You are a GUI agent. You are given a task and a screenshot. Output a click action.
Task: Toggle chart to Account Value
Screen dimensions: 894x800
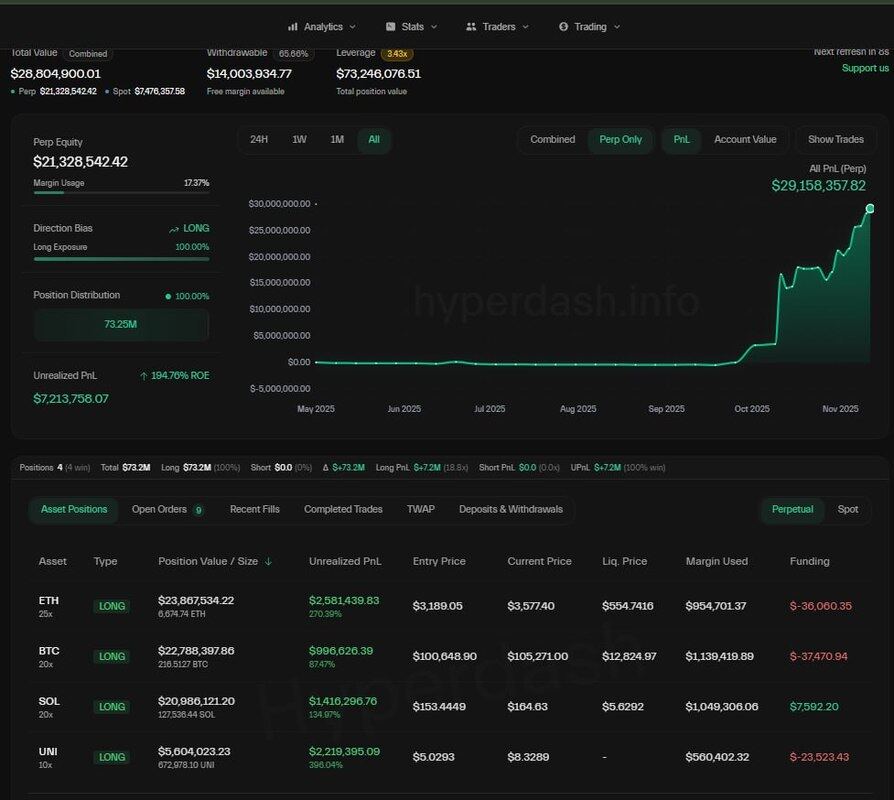click(x=745, y=140)
